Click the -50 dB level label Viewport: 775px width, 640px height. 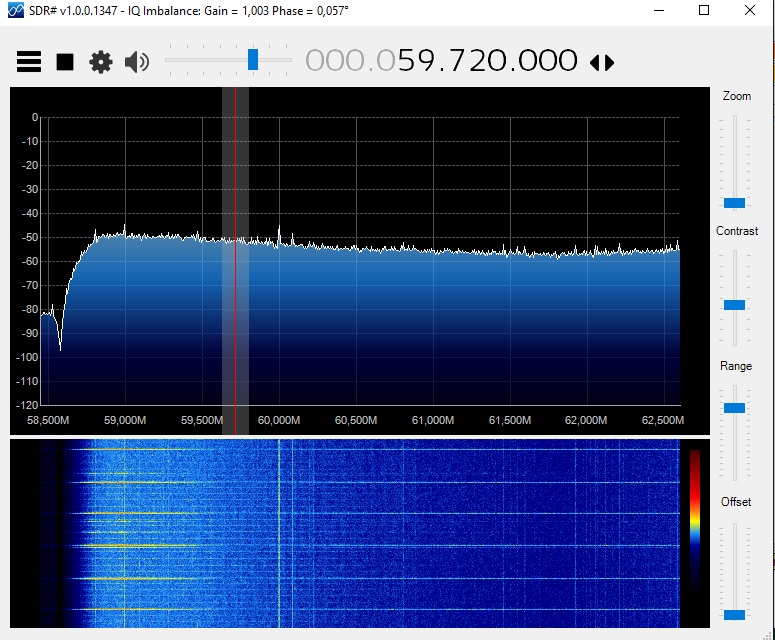click(x=30, y=237)
